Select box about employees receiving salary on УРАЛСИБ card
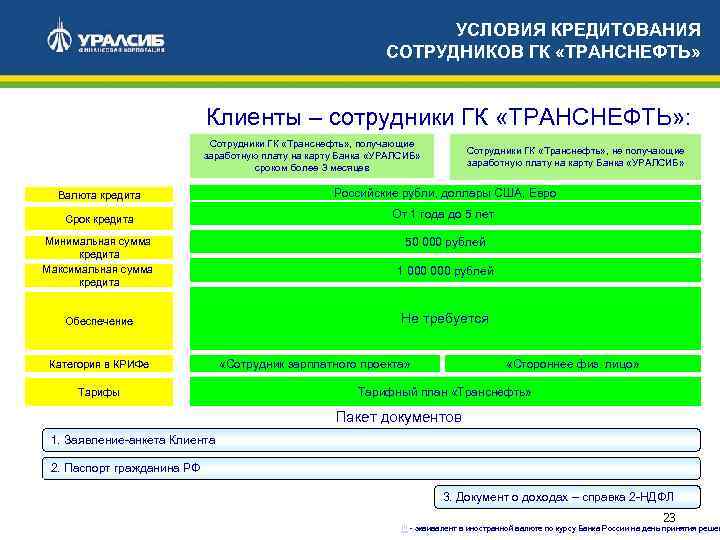 coord(312,156)
